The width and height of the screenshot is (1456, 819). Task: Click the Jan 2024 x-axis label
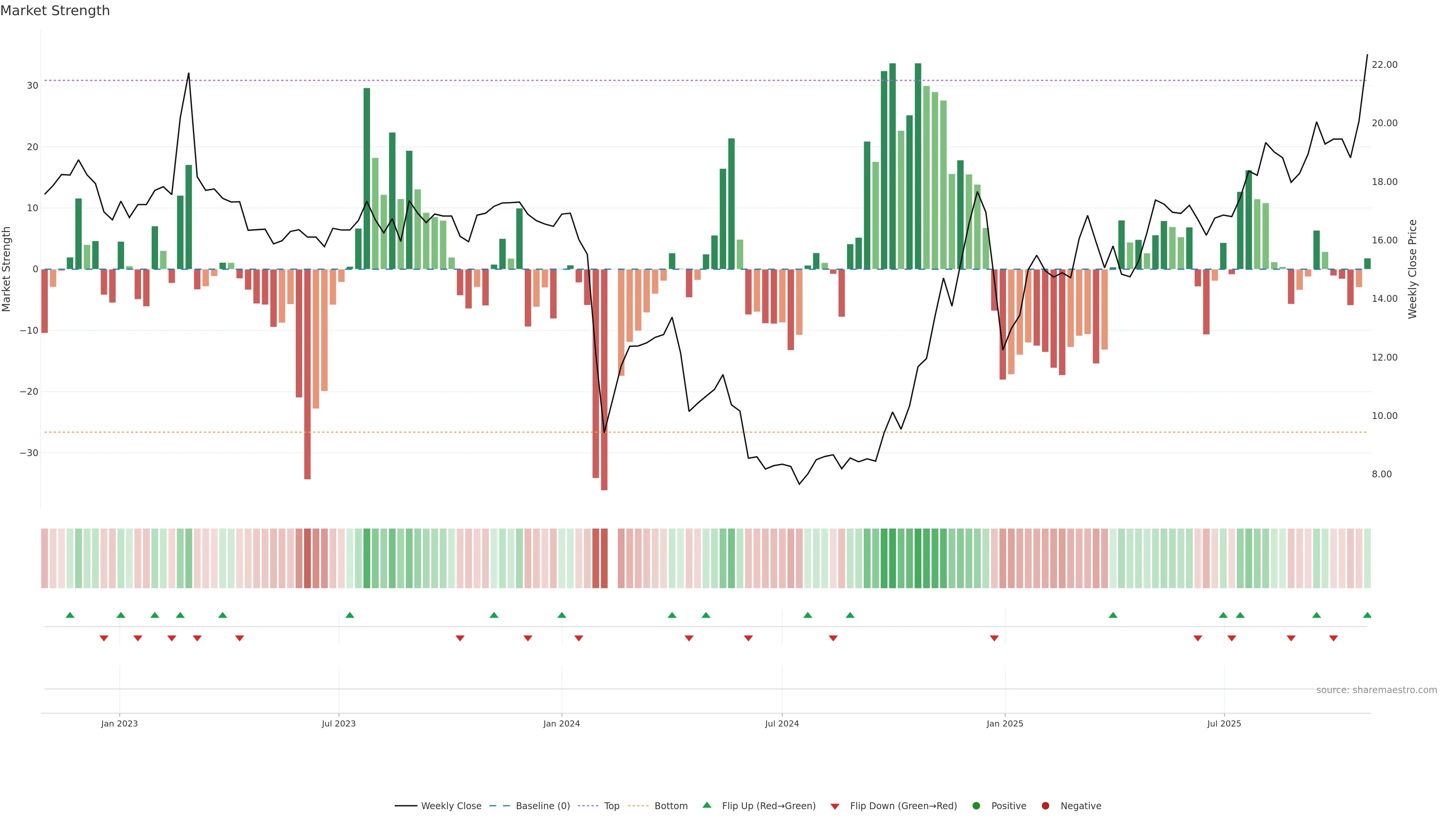click(561, 723)
